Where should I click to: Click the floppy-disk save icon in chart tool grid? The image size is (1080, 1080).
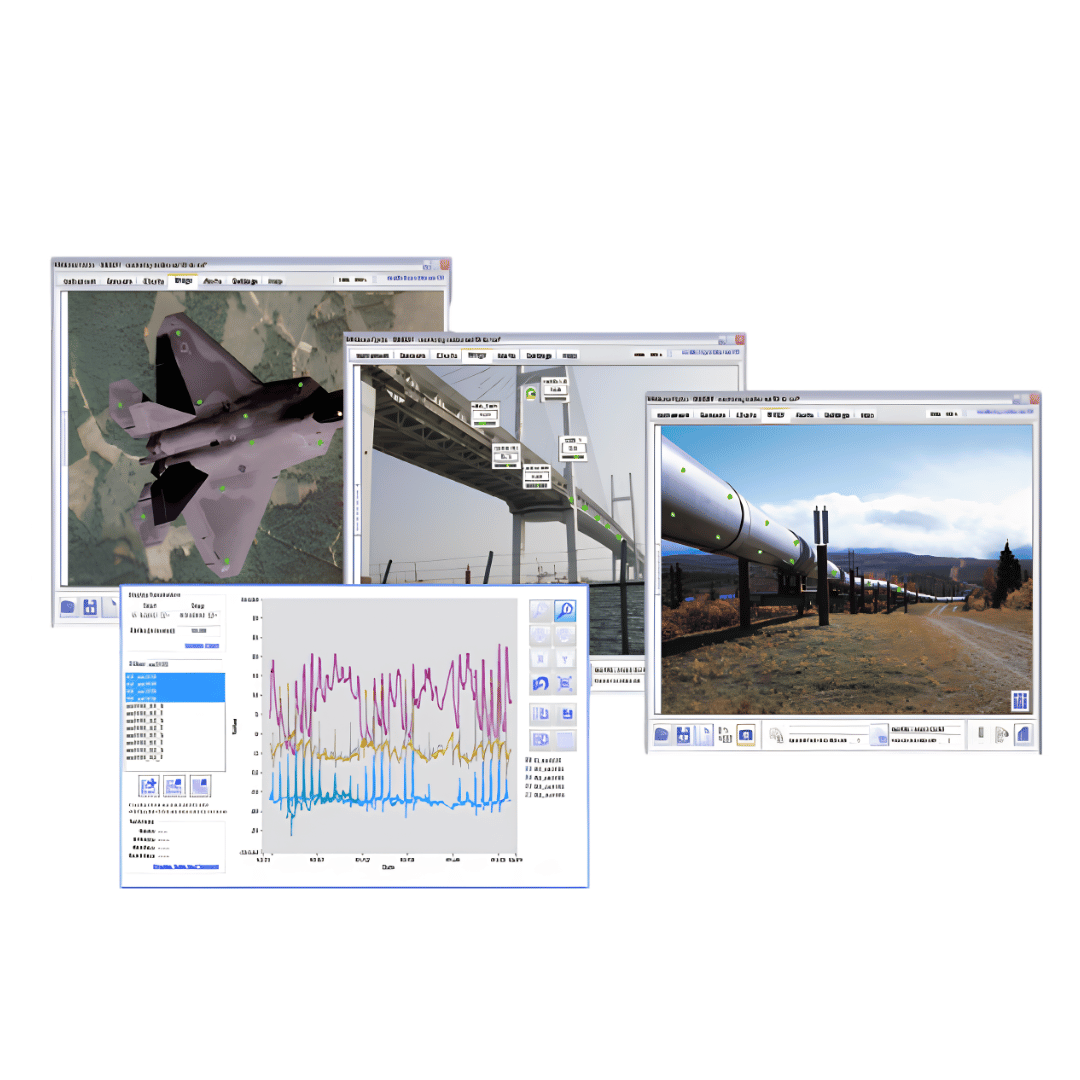click(x=566, y=714)
